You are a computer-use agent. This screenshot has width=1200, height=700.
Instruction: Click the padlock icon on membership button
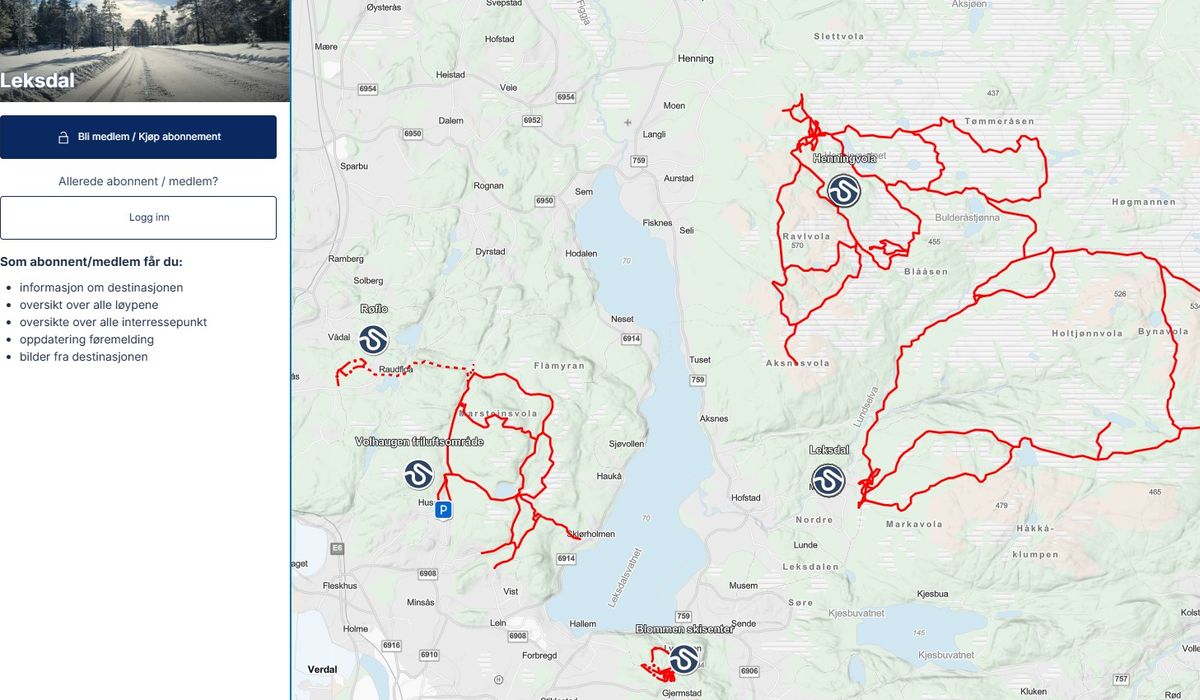63,137
